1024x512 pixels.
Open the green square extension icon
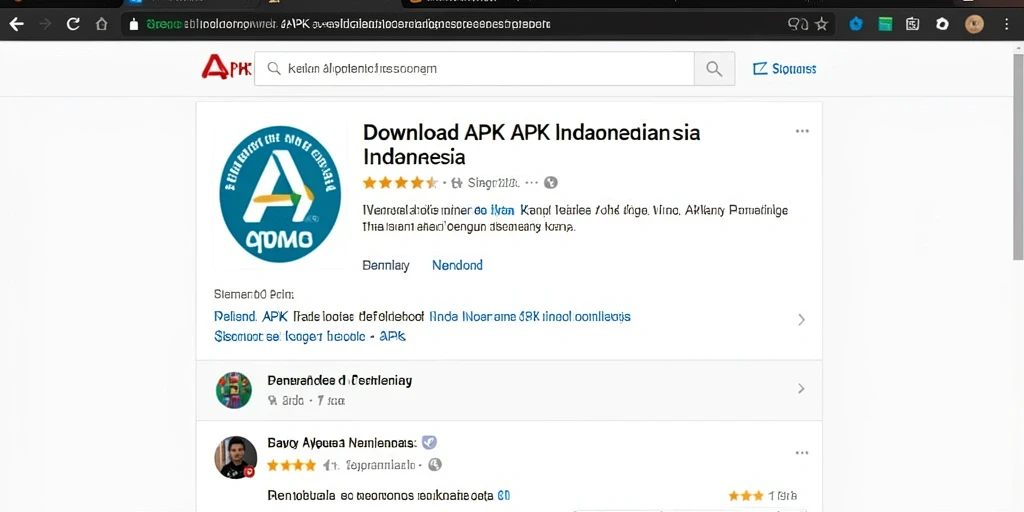(885, 24)
